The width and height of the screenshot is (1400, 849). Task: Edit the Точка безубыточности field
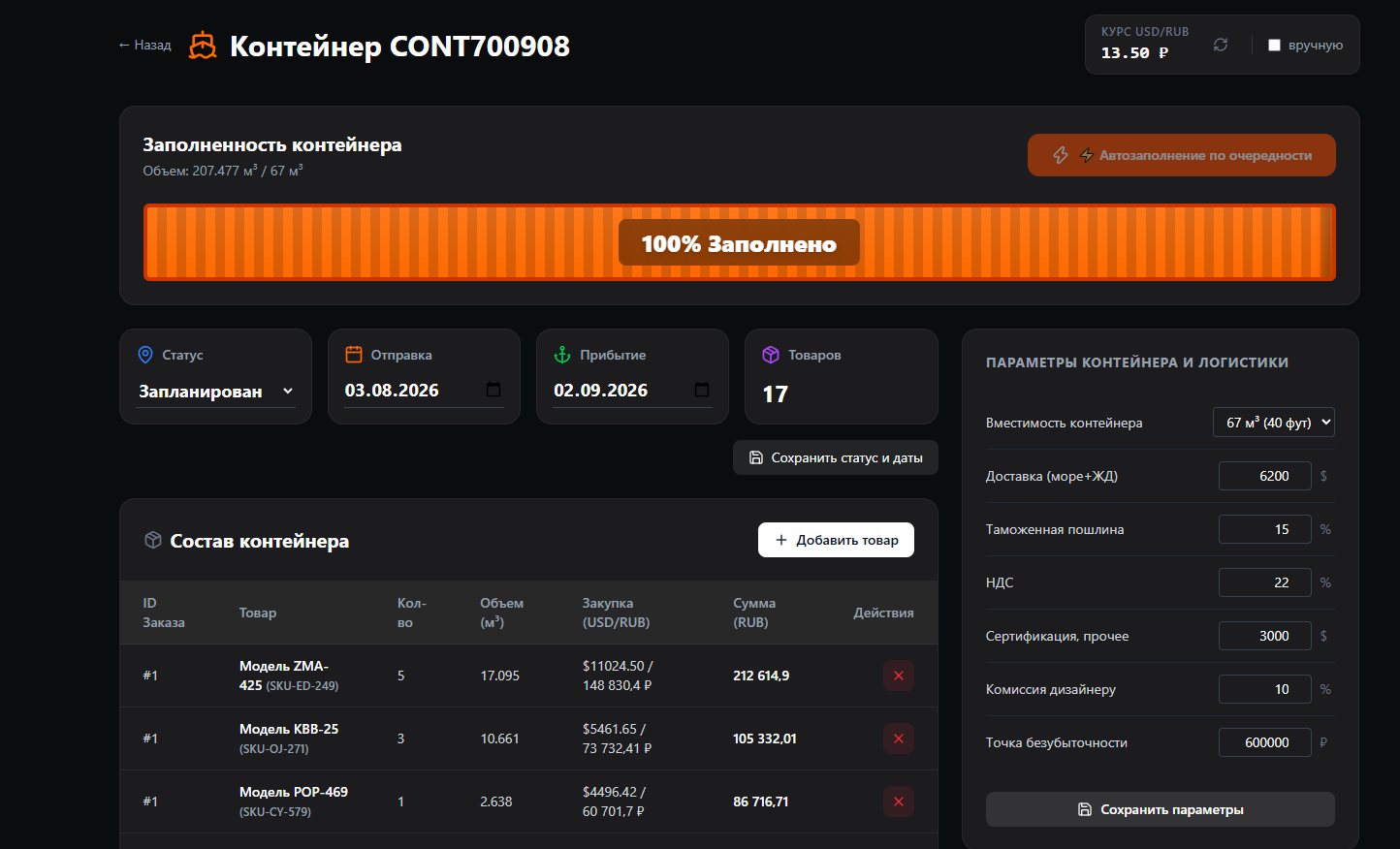[1265, 742]
